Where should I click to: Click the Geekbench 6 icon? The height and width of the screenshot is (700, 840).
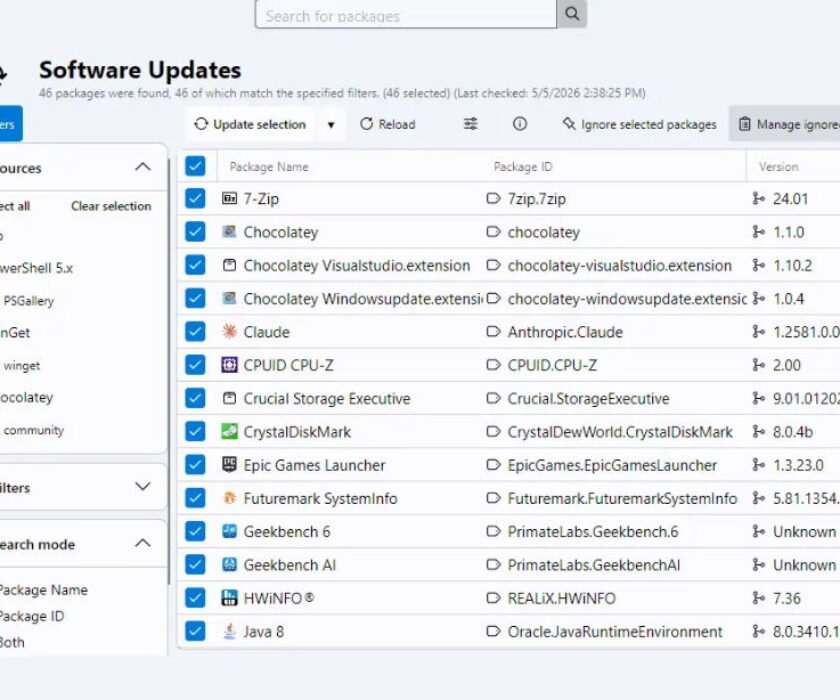[x=229, y=531]
